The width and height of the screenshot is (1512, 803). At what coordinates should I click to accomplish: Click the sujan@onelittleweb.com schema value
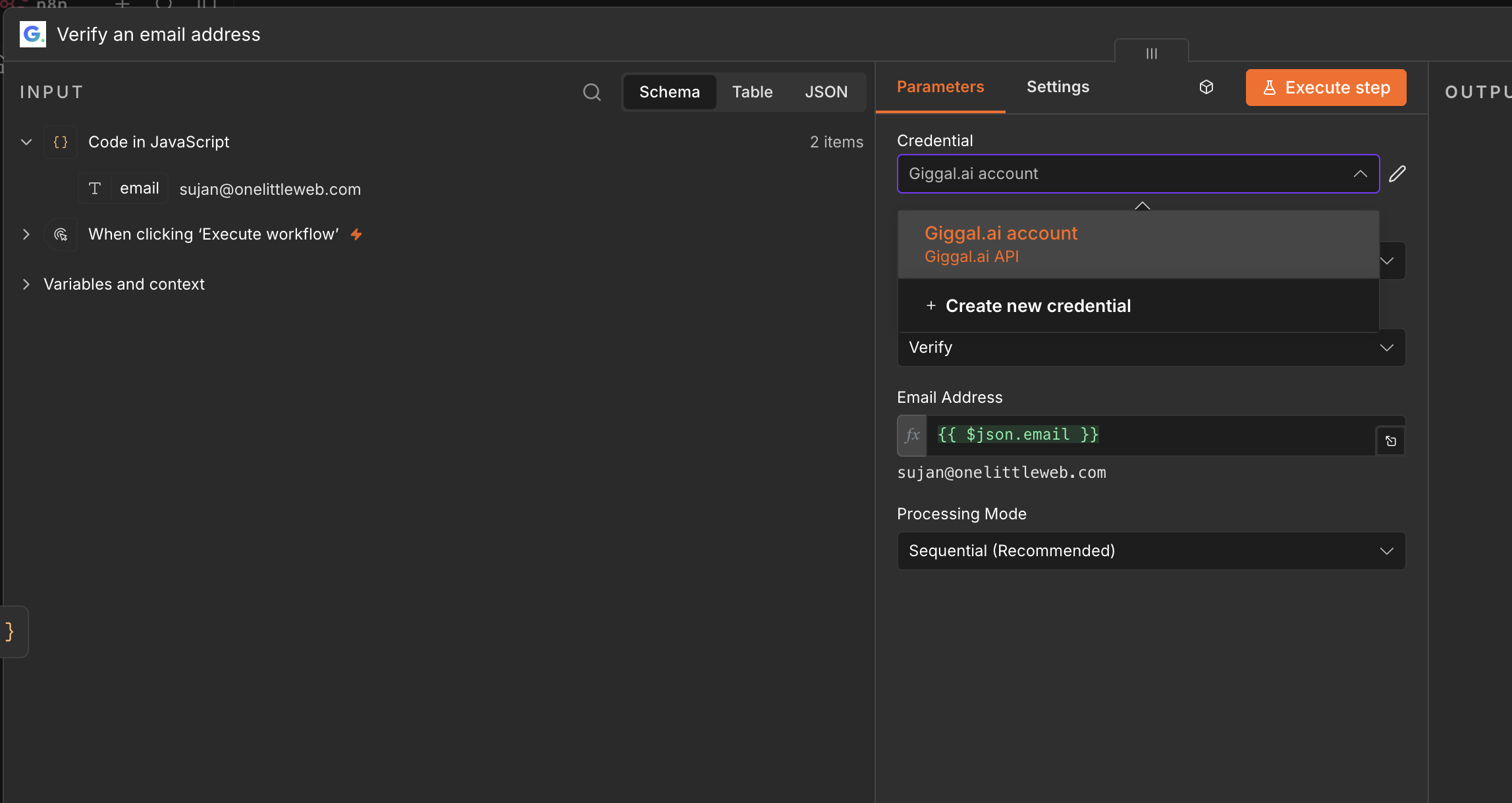coord(270,190)
